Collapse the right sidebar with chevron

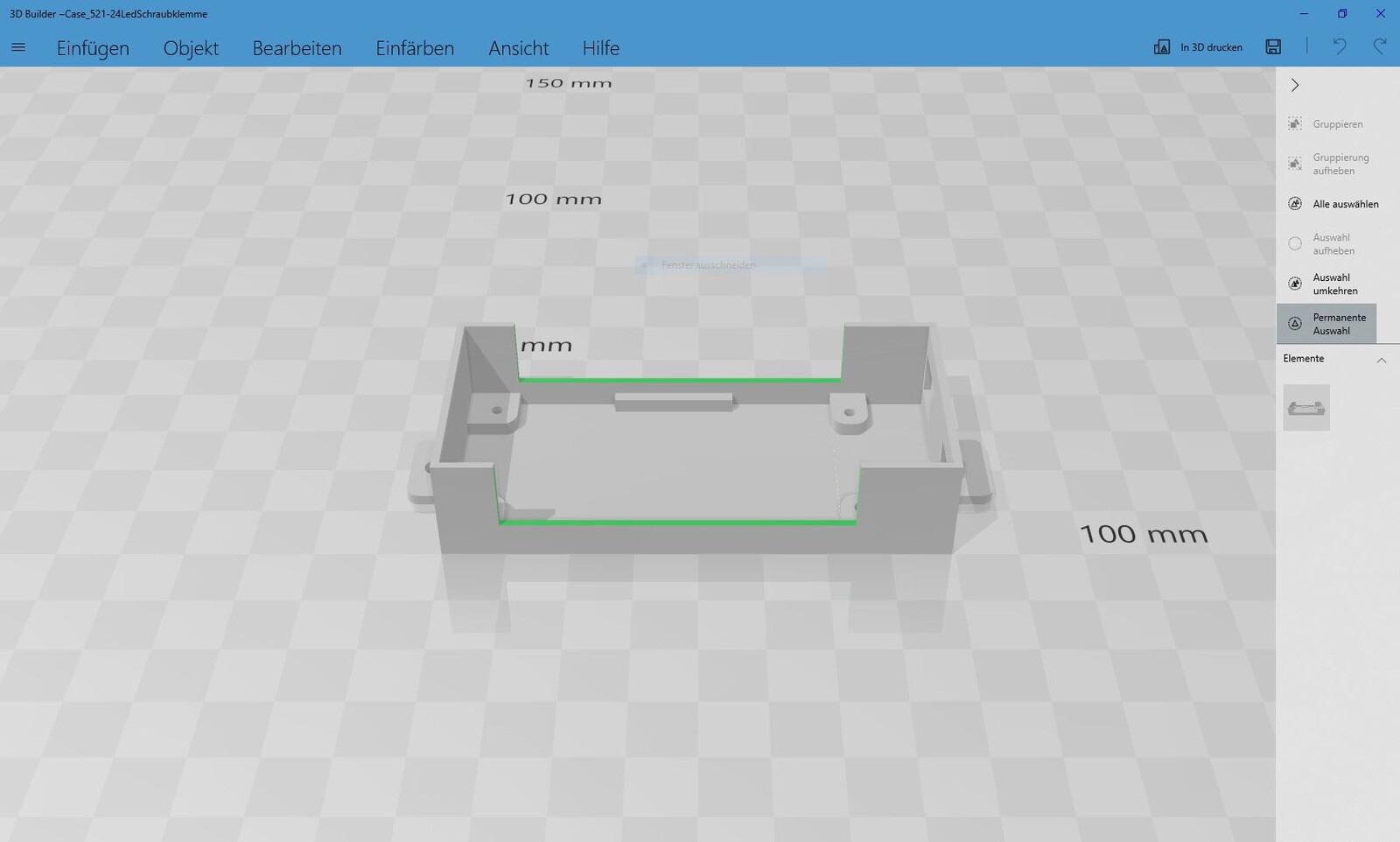[x=1295, y=85]
